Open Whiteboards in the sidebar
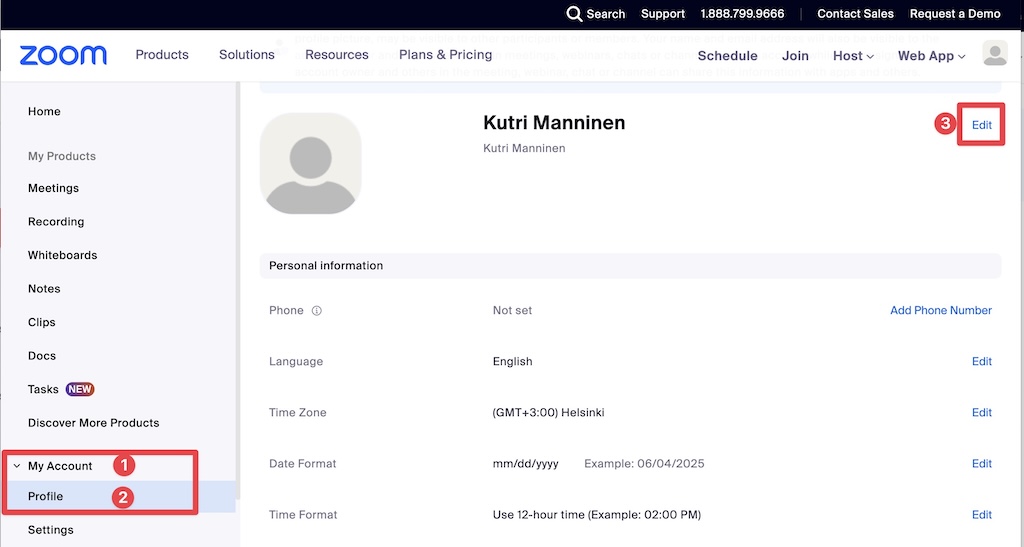Image resolution: width=1024 pixels, height=547 pixels. (x=63, y=255)
